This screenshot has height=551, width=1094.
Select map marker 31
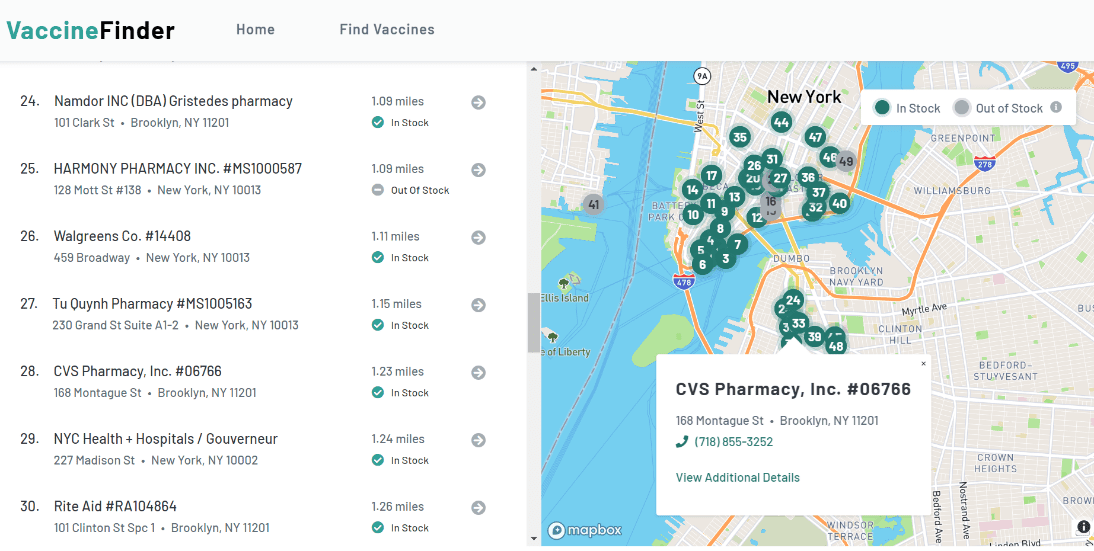point(772,159)
